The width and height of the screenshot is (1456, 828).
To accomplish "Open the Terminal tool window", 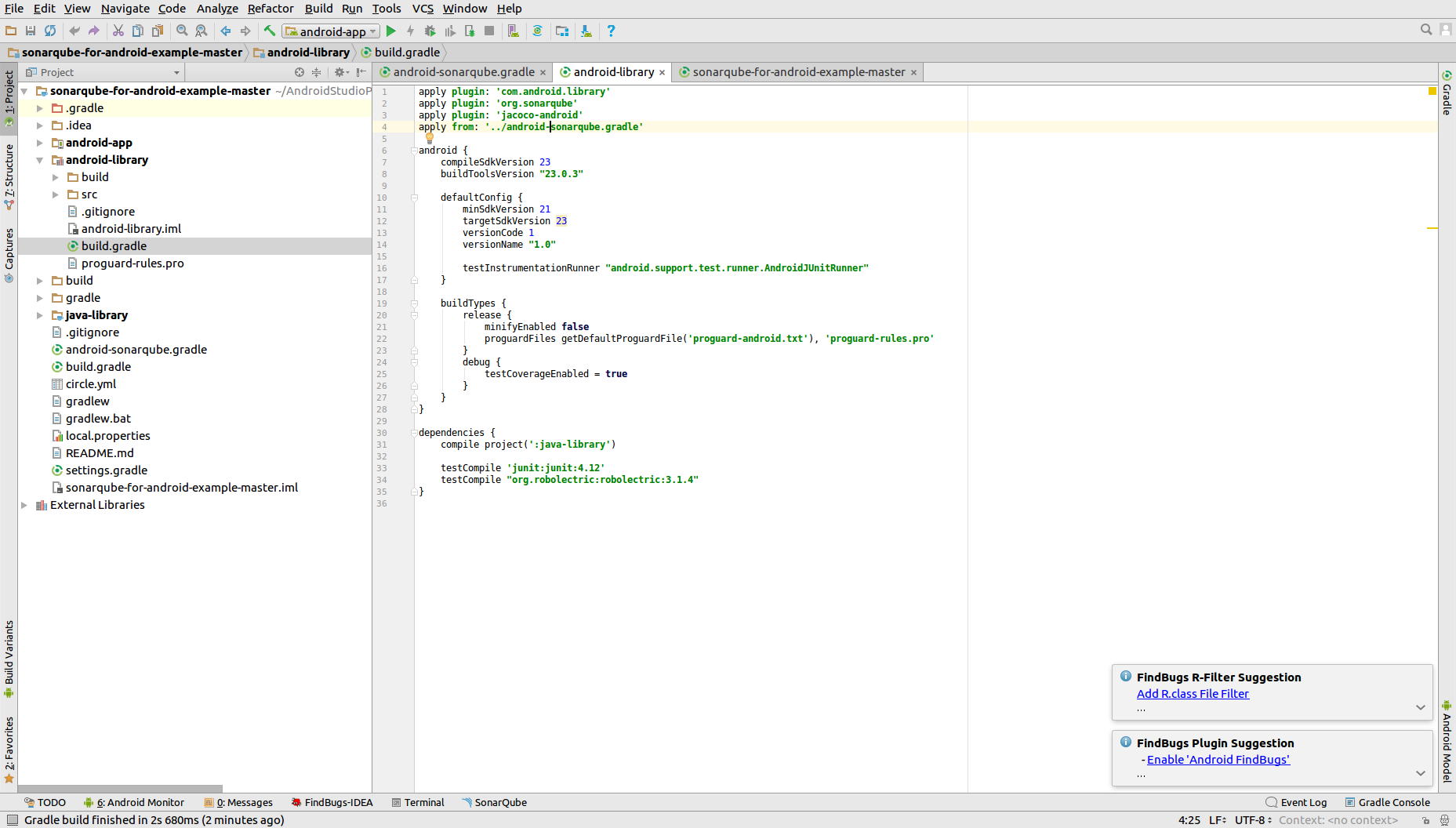I will coord(418,803).
